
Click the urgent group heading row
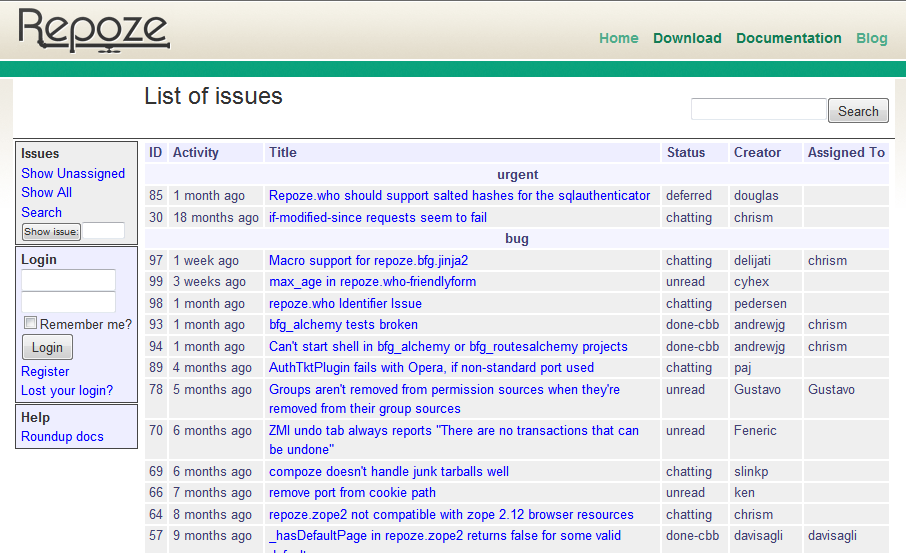tap(517, 175)
